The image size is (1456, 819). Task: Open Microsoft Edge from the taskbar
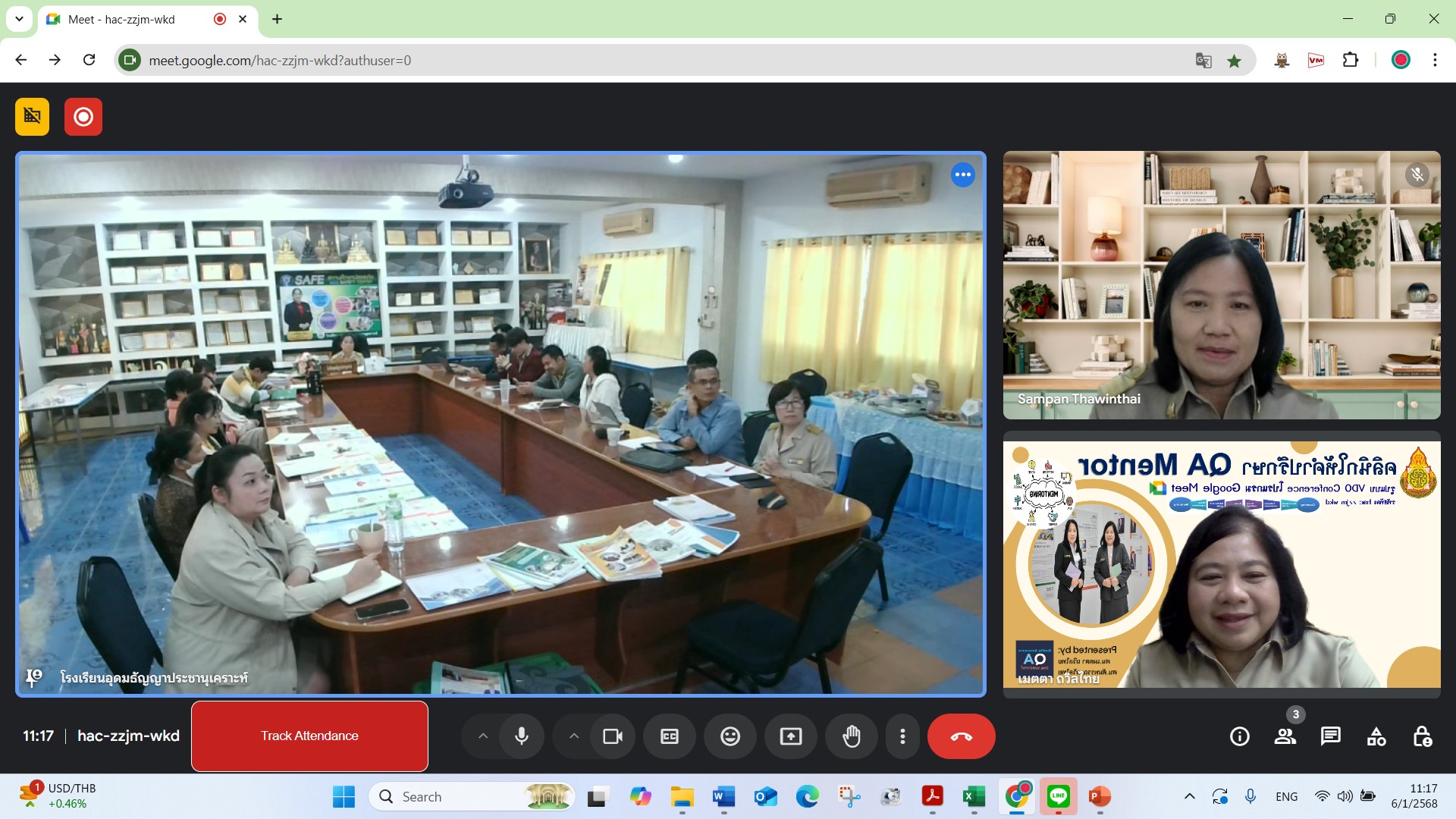[808, 796]
